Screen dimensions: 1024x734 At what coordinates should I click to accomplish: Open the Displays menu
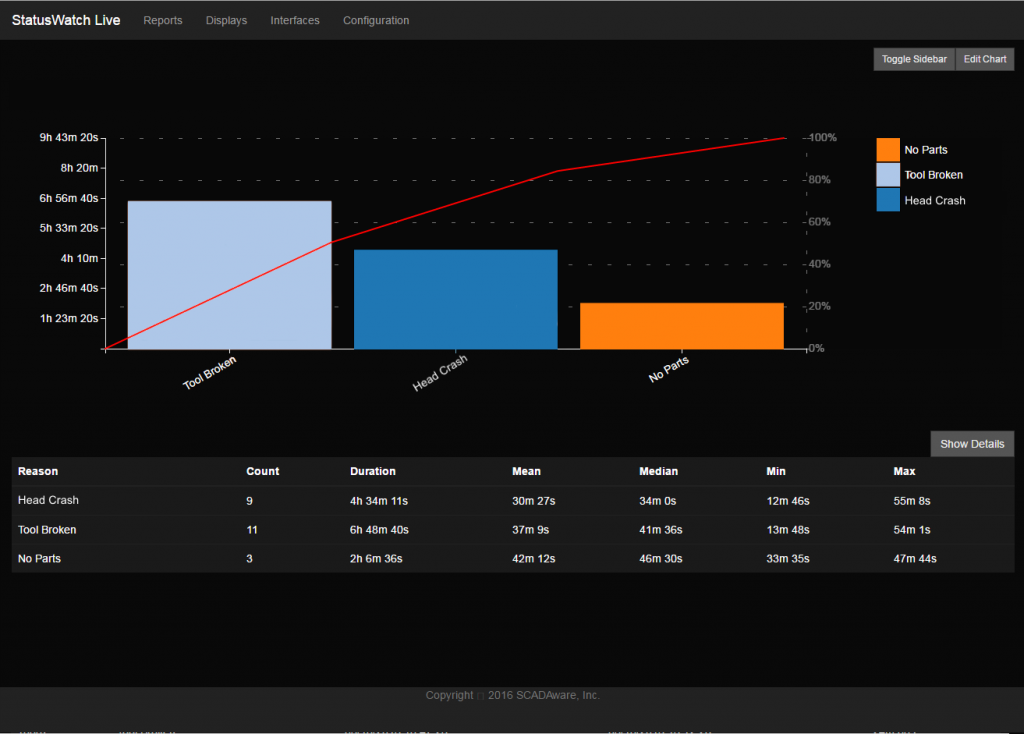[x=226, y=20]
